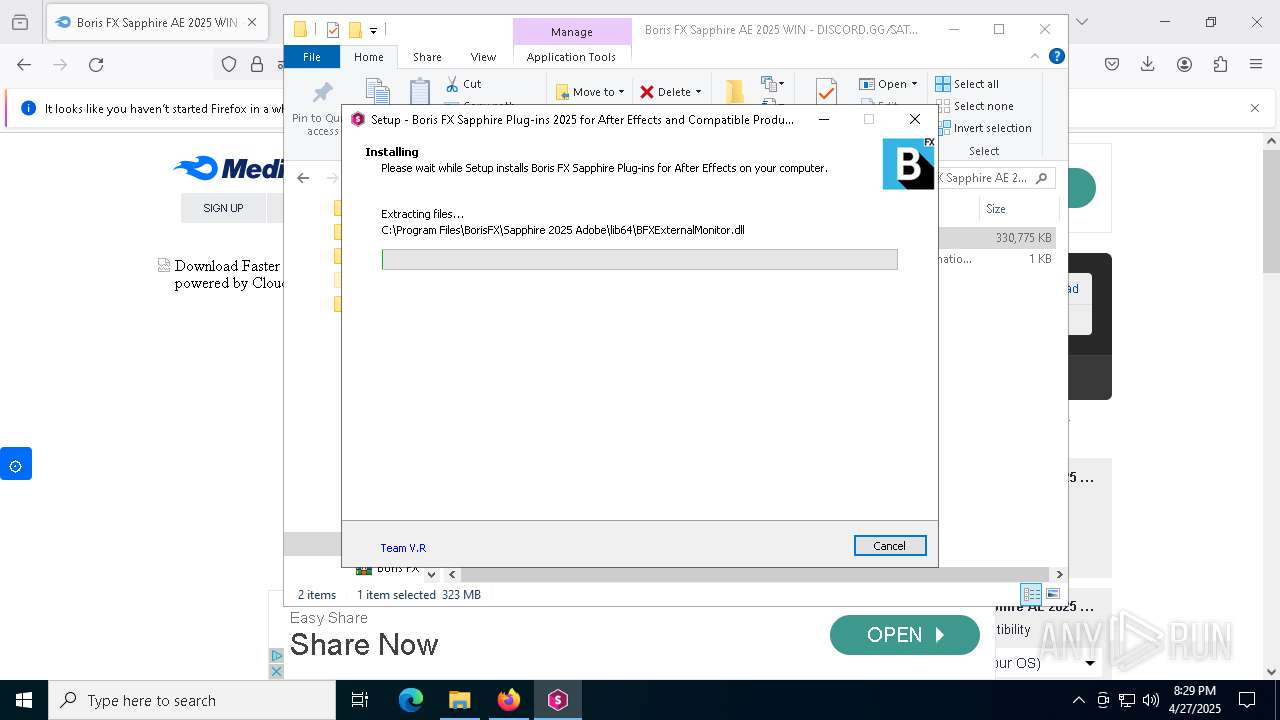Cancel the Sapphire plug-ins installation
Screen dimensions: 1280x720
tap(890, 546)
